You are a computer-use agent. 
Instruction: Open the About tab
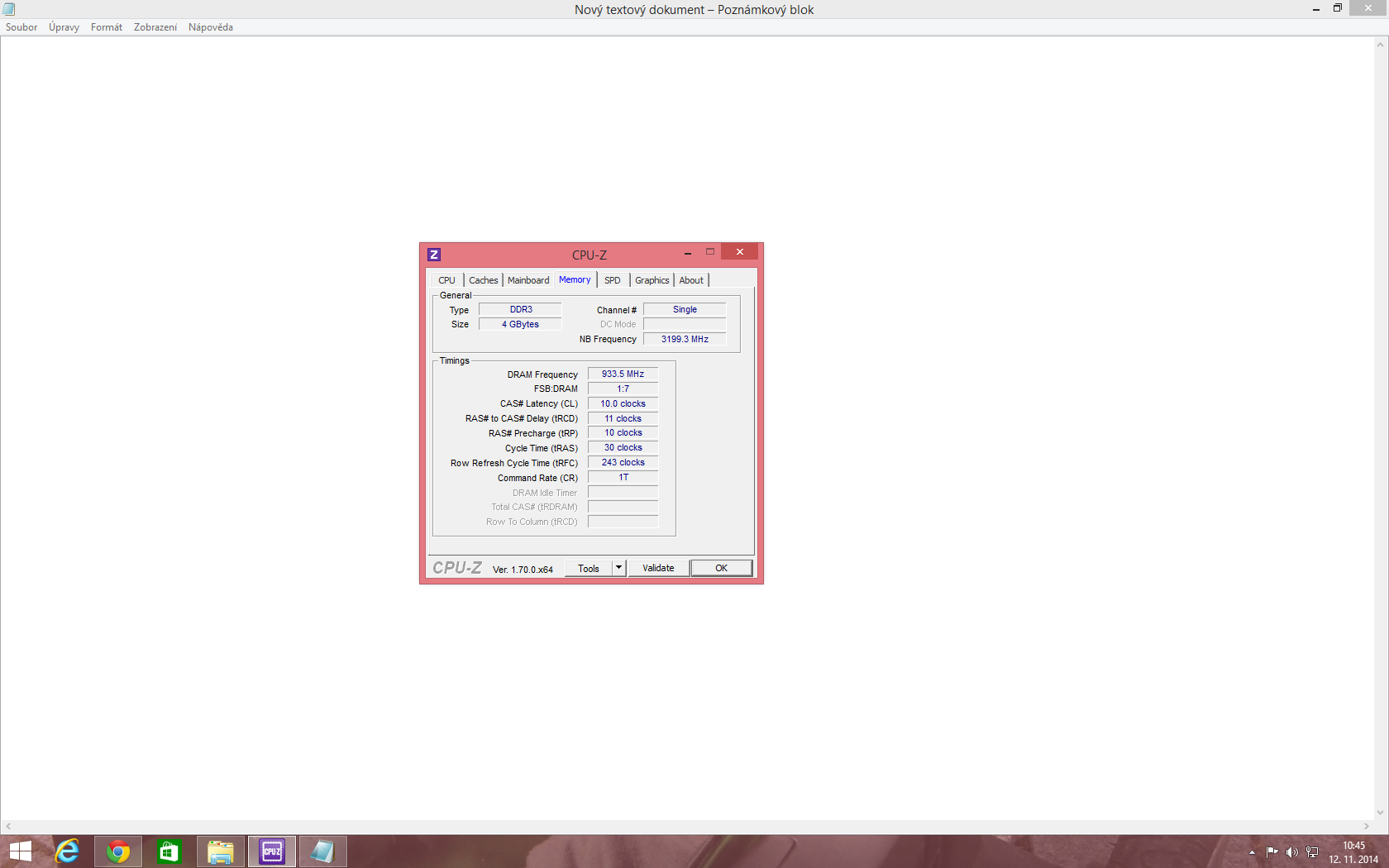tap(691, 280)
